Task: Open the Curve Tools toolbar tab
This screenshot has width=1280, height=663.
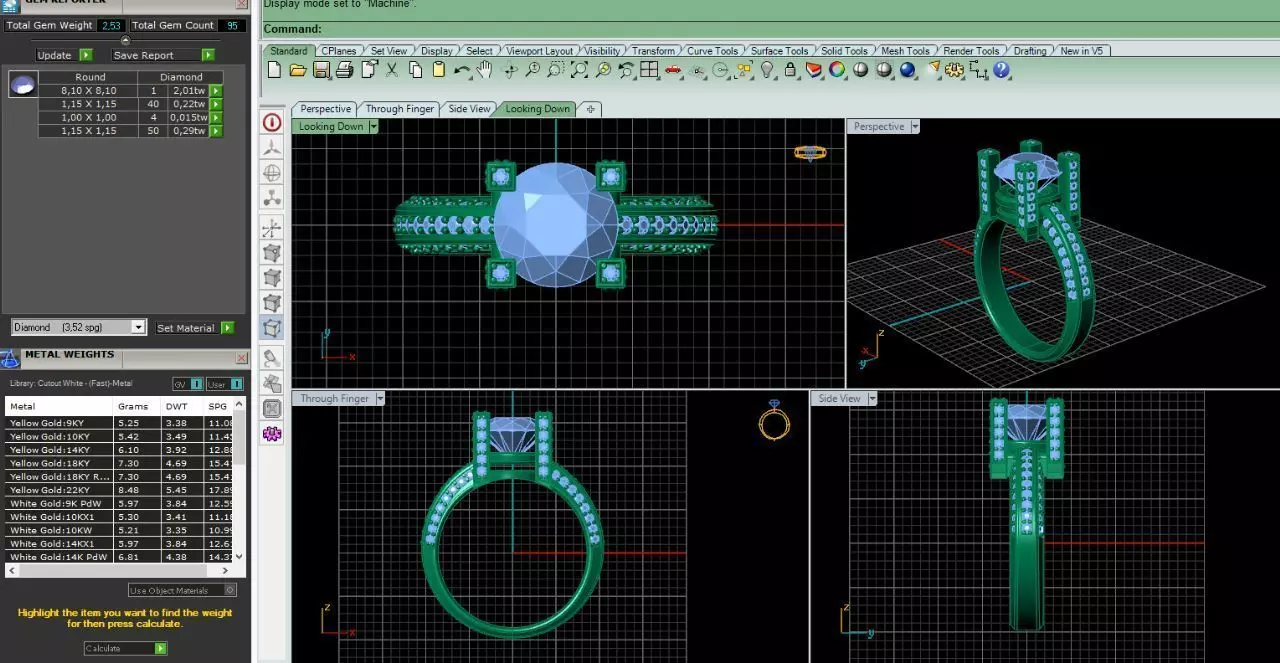Action: [712, 50]
